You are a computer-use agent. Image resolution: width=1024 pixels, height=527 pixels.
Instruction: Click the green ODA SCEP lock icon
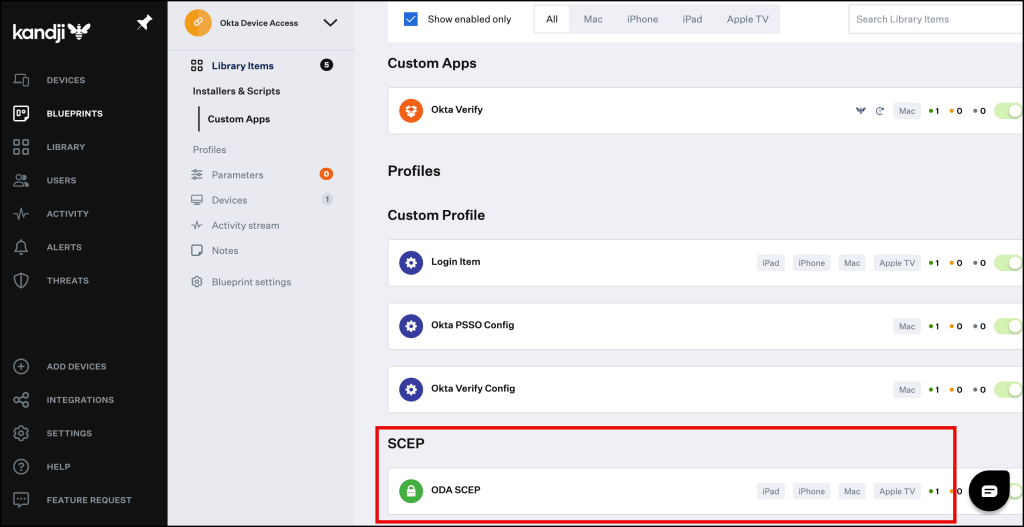(410, 491)
